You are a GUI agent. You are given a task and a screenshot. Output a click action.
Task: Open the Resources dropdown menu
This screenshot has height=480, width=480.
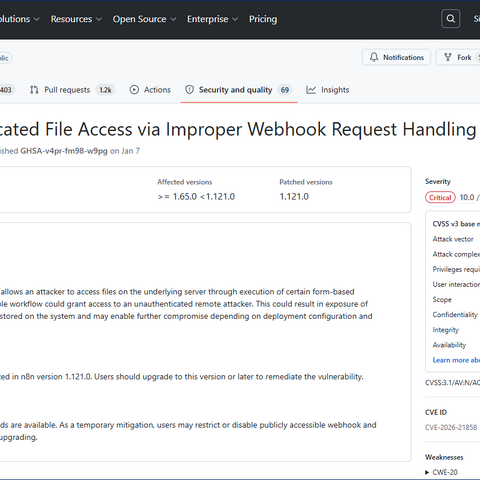[x=76, y=19]
